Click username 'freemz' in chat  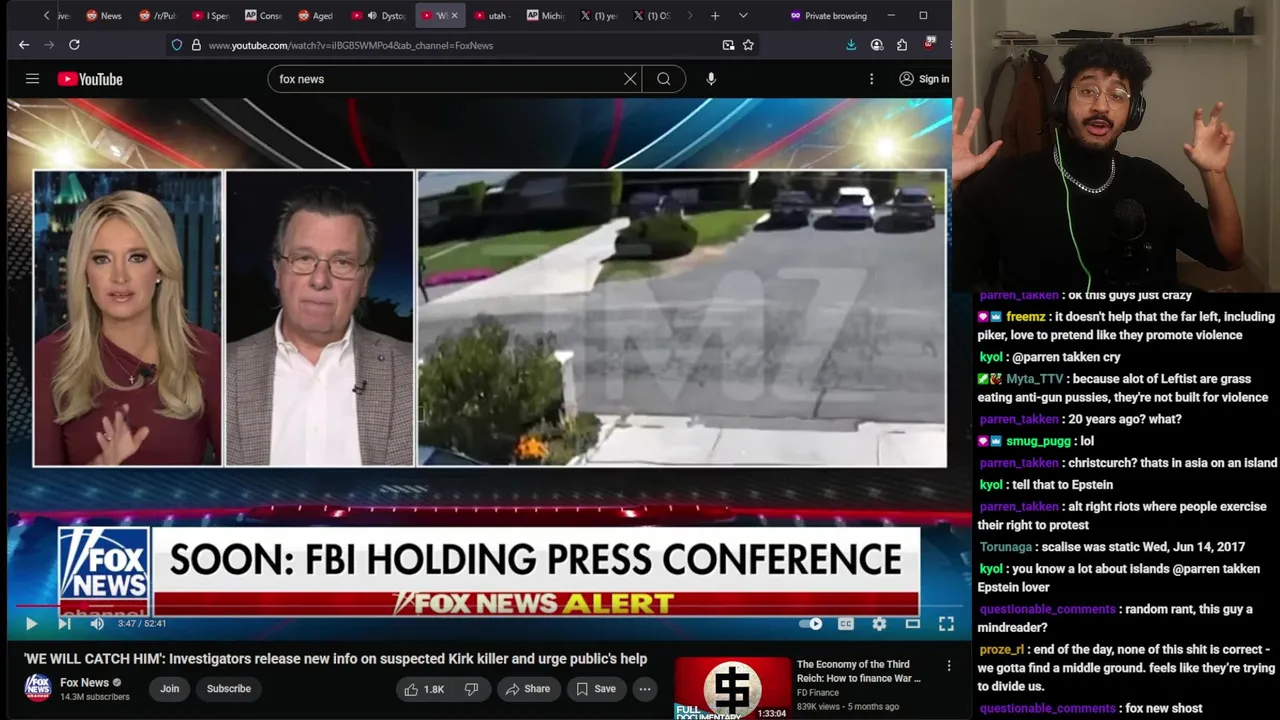[x=1025, y=317]
